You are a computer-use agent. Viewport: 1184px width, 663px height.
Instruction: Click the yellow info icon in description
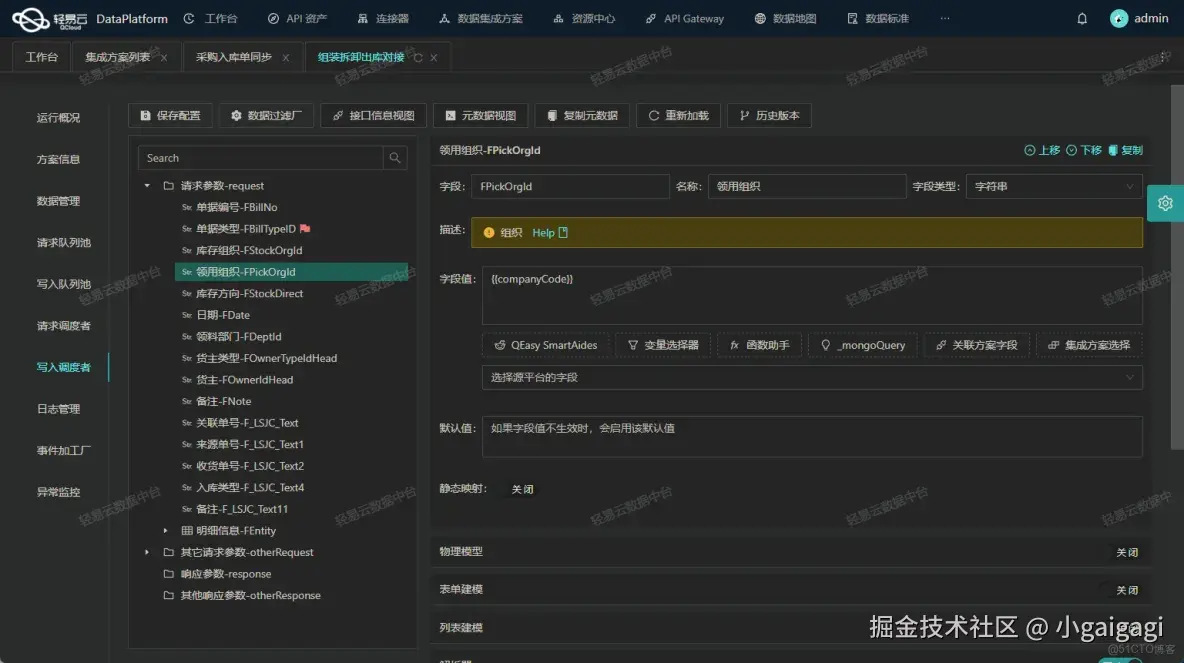tap(489, 233)
